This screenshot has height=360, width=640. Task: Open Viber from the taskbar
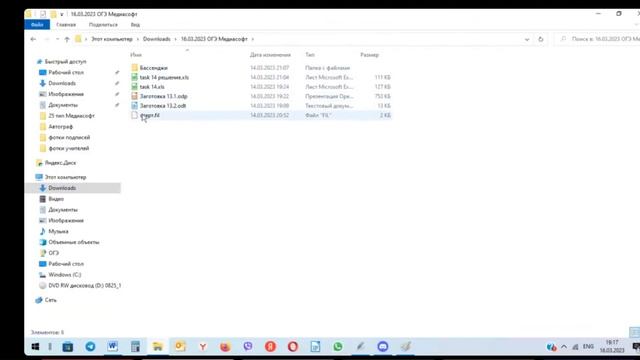(247, 347)
